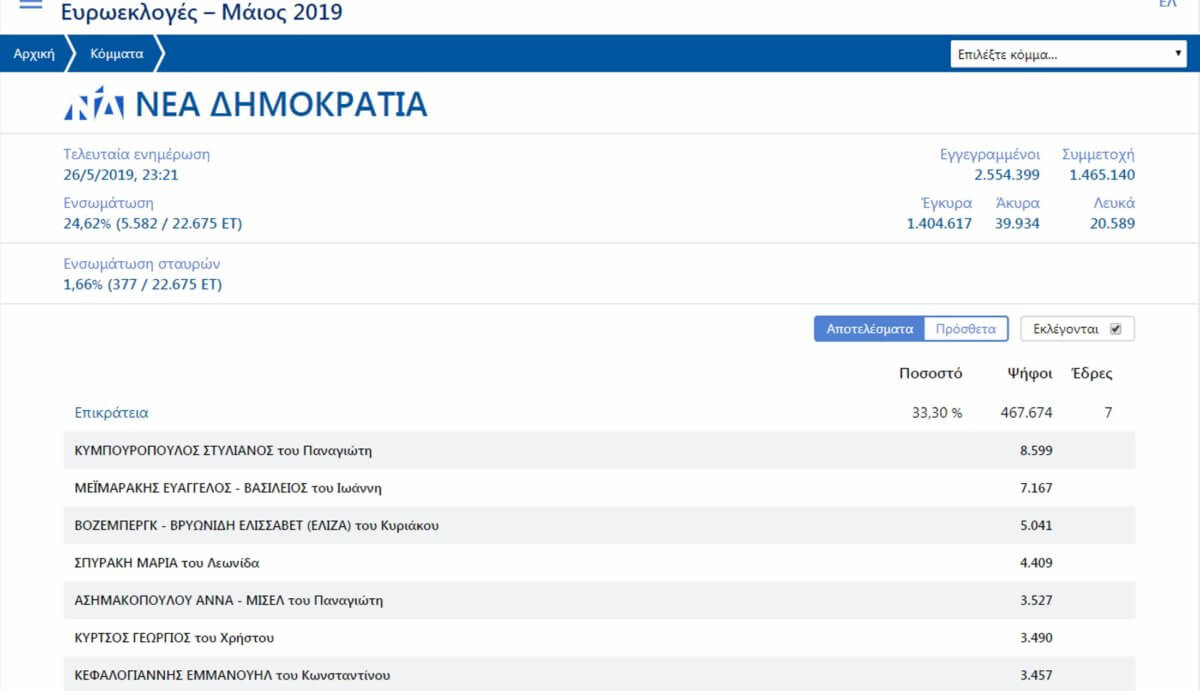
Task: Click the Έδρες column header
Action: [1092, 374]
